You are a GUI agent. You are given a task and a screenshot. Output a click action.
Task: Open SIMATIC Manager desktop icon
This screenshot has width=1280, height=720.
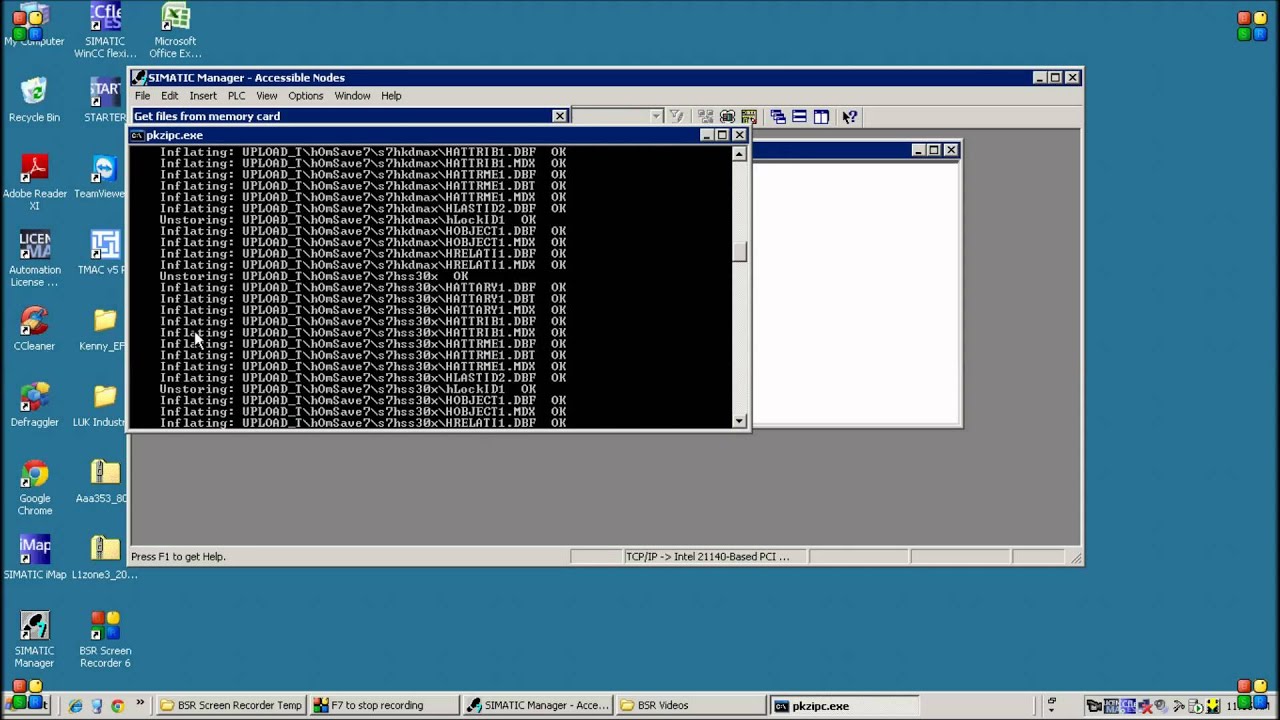tap(34, 639)
